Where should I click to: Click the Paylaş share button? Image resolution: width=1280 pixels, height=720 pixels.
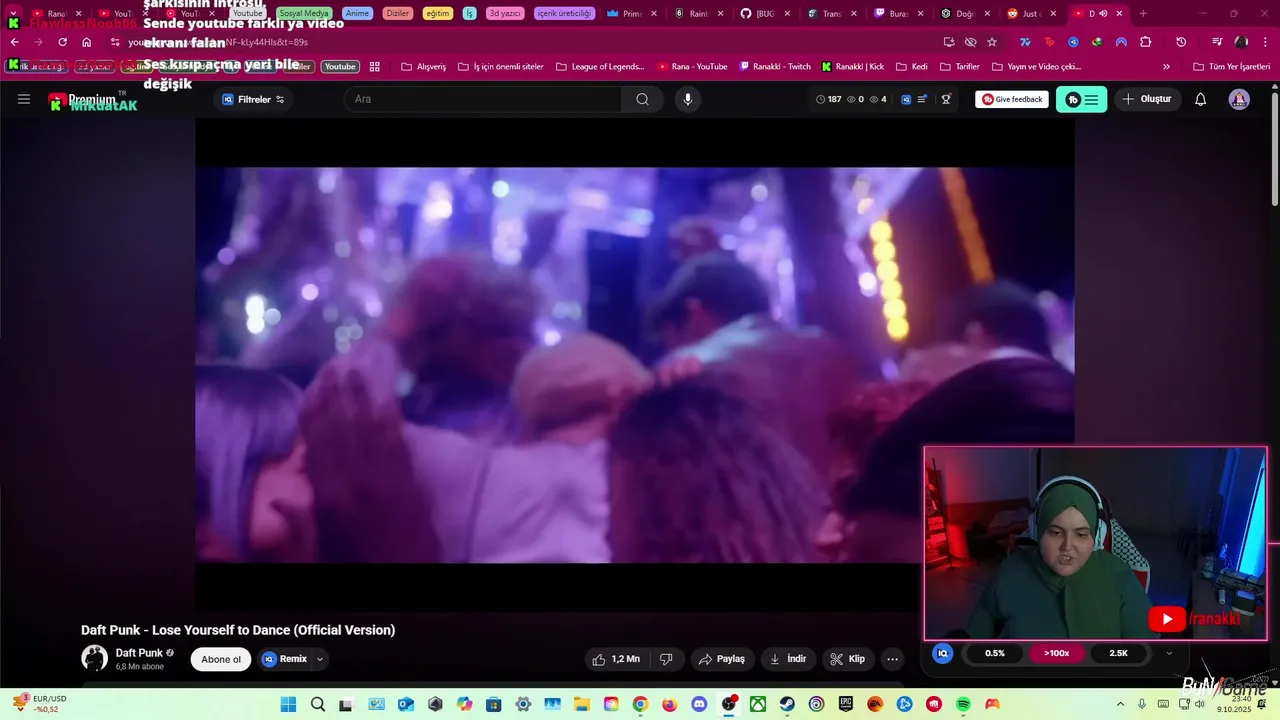point(721,659)
